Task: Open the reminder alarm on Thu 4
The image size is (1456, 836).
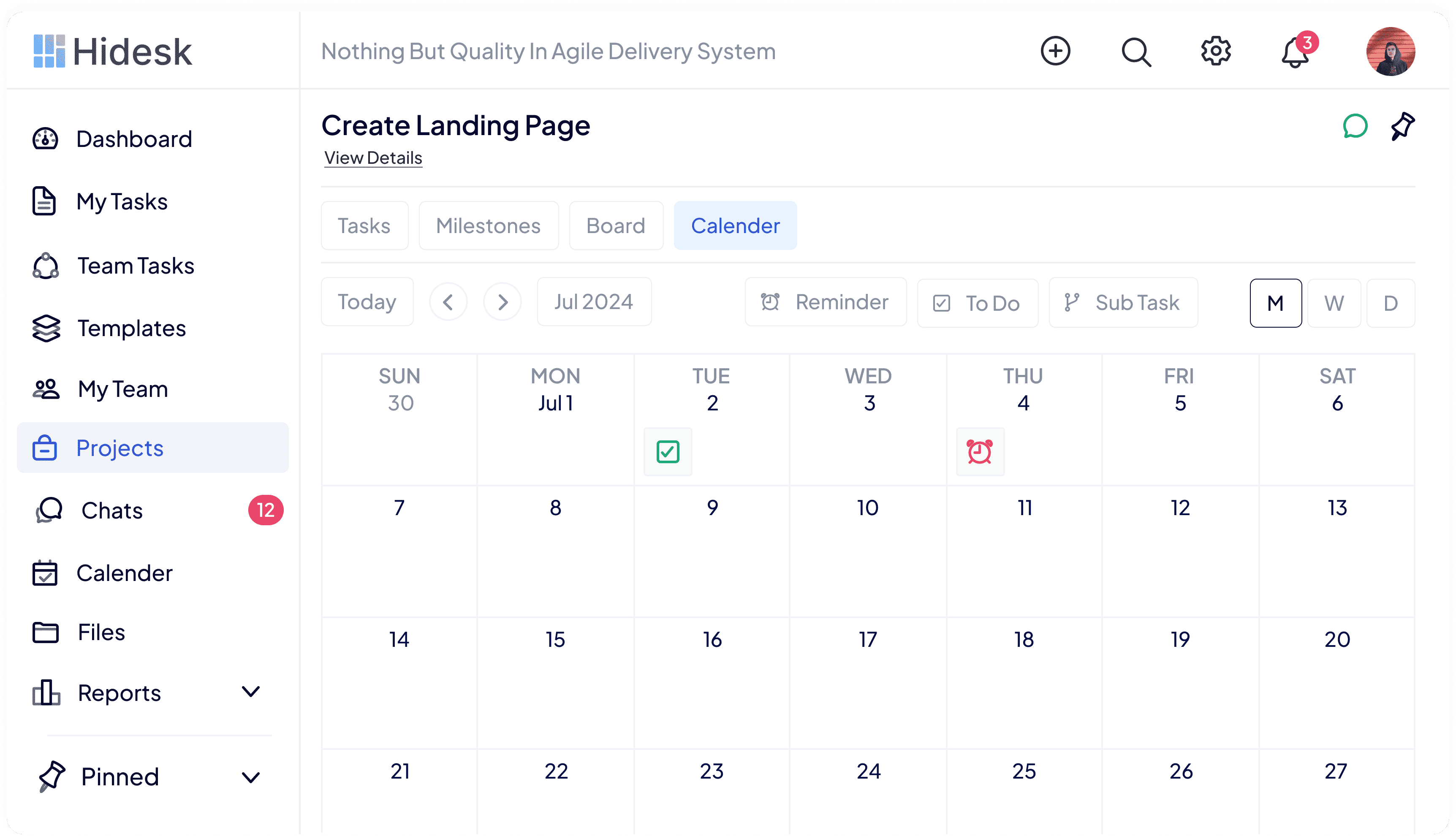Action: click(980, 451)
